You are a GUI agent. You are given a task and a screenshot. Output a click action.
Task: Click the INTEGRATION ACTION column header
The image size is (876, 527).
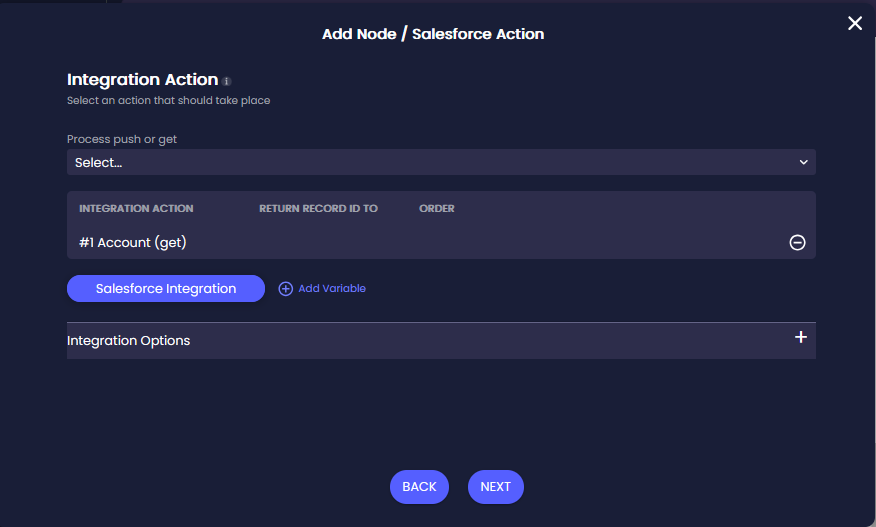click(136, 208)
